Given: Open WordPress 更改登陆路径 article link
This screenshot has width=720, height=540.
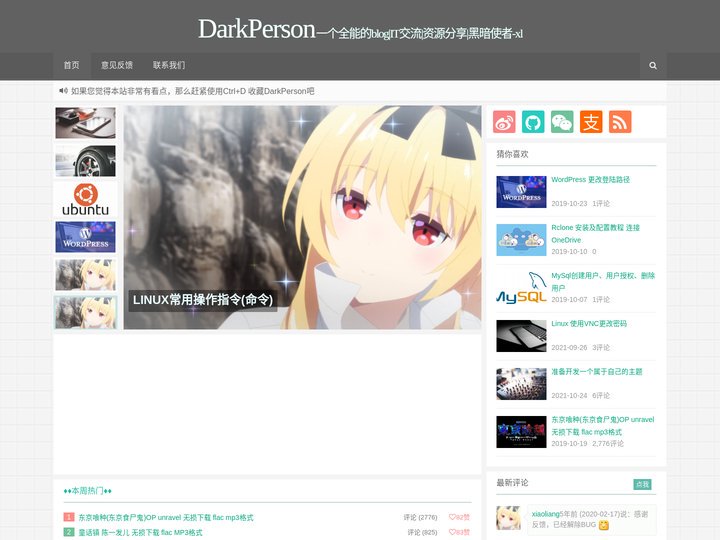Looking at the screenshot, I should tap(590, 180).
